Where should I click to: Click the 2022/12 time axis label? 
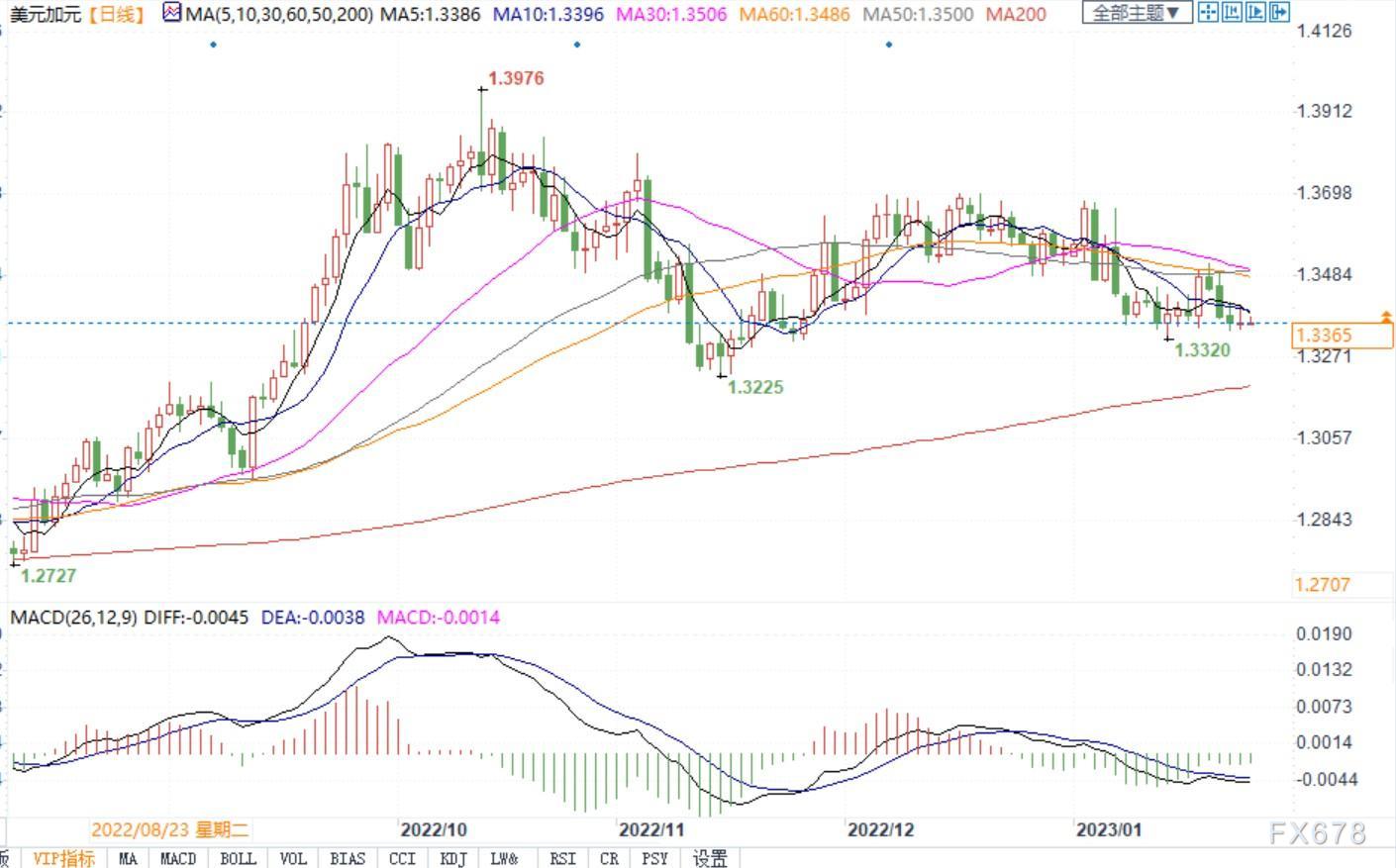[881, 829]
